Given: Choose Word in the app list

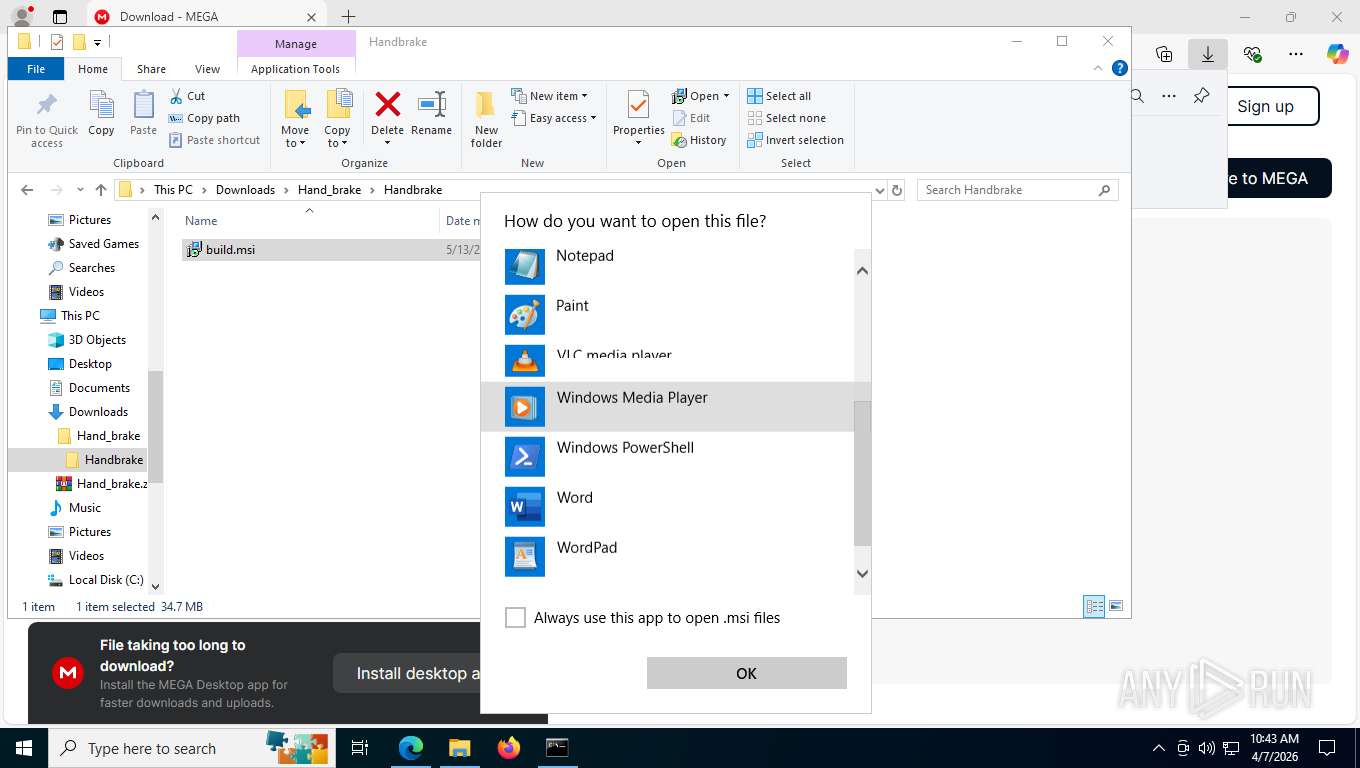Looking at the screenshot, I should click(668, 506).
